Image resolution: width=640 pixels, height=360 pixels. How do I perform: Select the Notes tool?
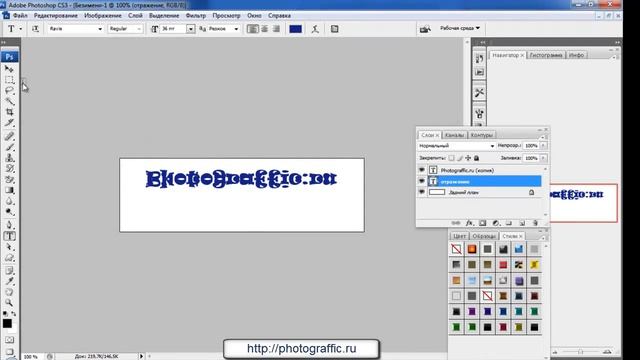coord(9,271)
